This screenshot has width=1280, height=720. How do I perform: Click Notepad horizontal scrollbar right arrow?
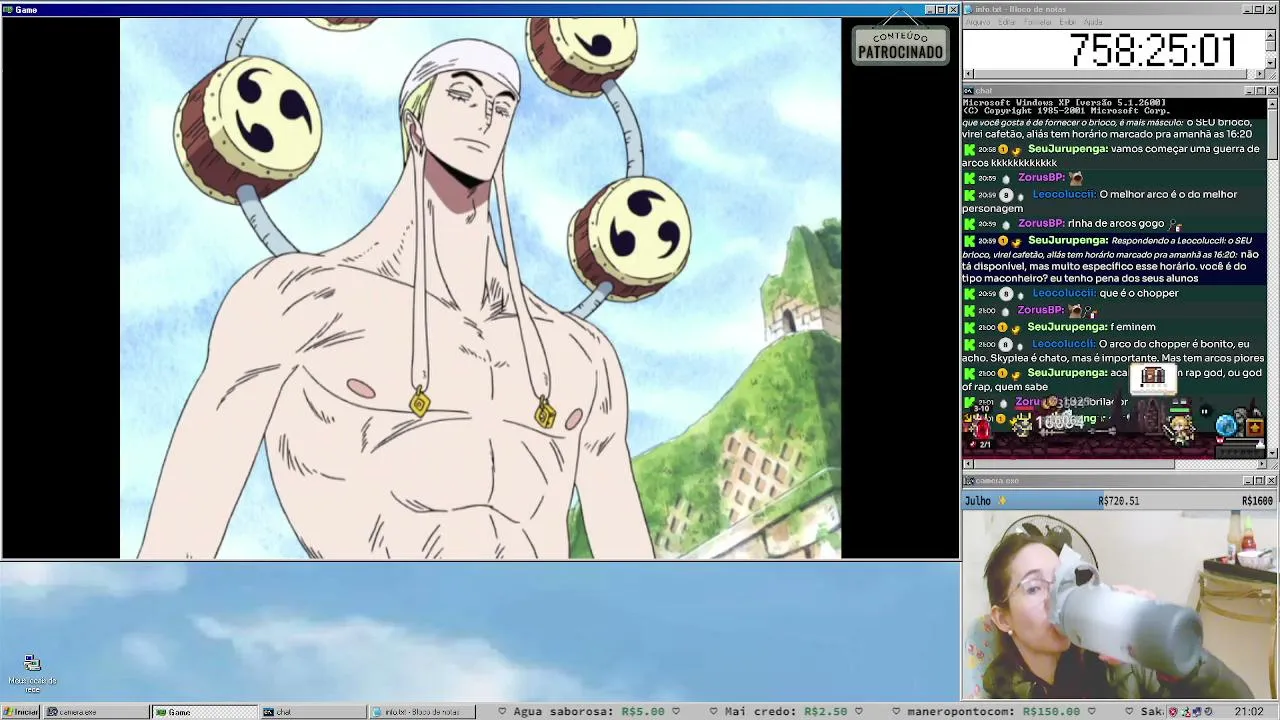(1260, 74)
